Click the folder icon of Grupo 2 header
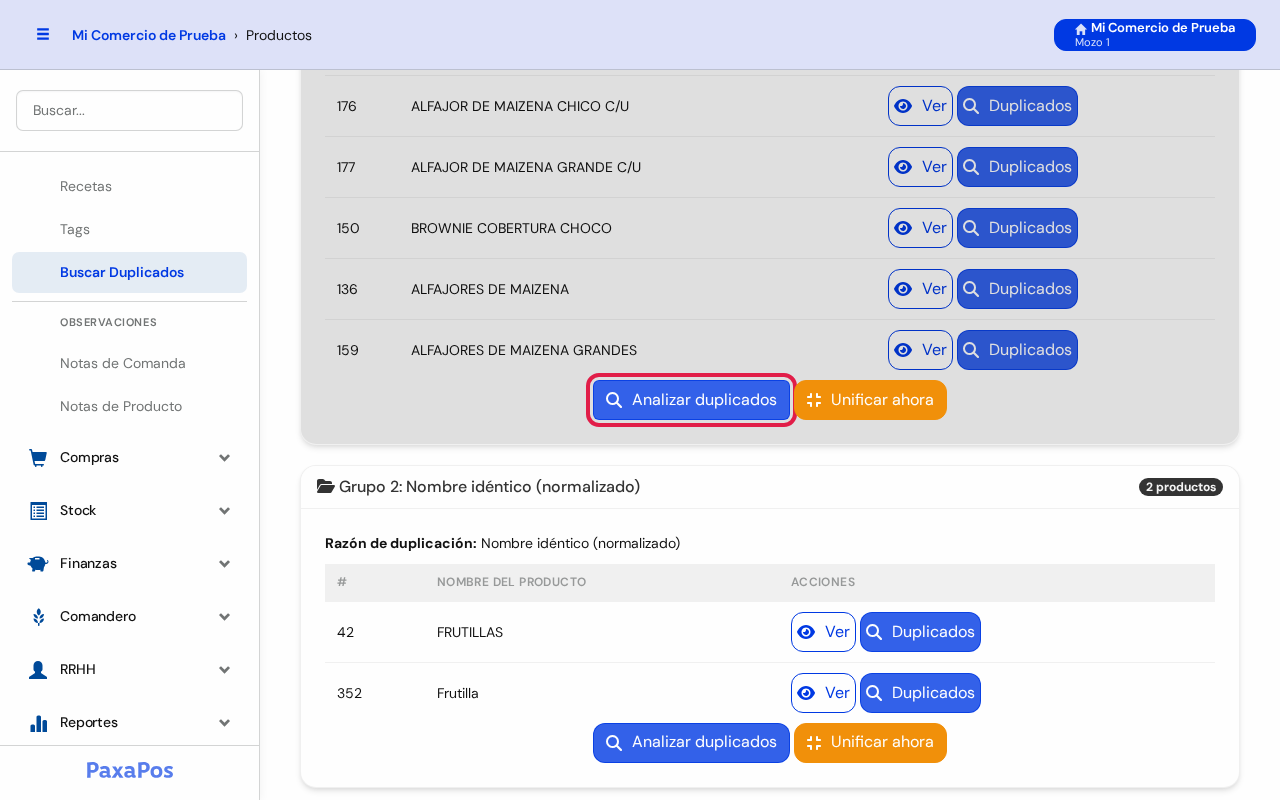Image resolution: width=1280 pixels, height=800 pixels. coord(326,487)
